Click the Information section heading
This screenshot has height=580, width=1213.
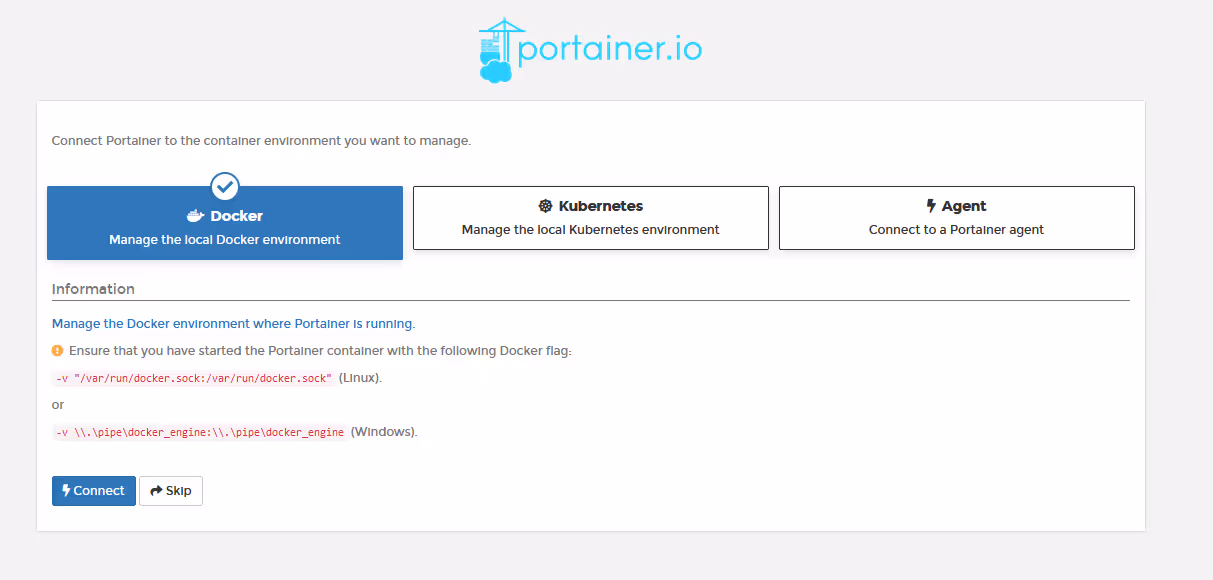pos(93,289)
